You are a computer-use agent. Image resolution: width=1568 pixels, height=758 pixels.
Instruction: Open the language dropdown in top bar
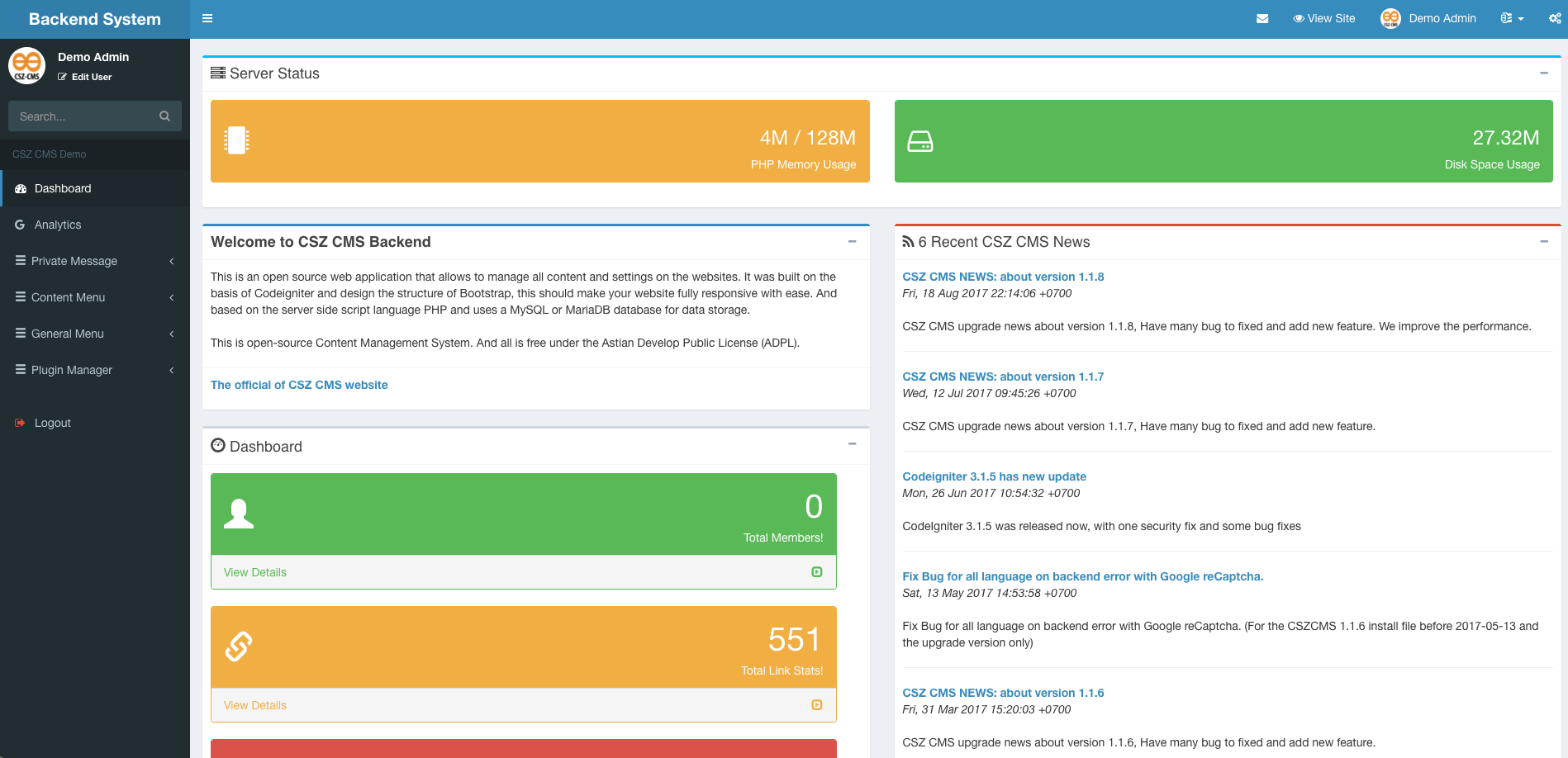click(x=1512, y=18)
